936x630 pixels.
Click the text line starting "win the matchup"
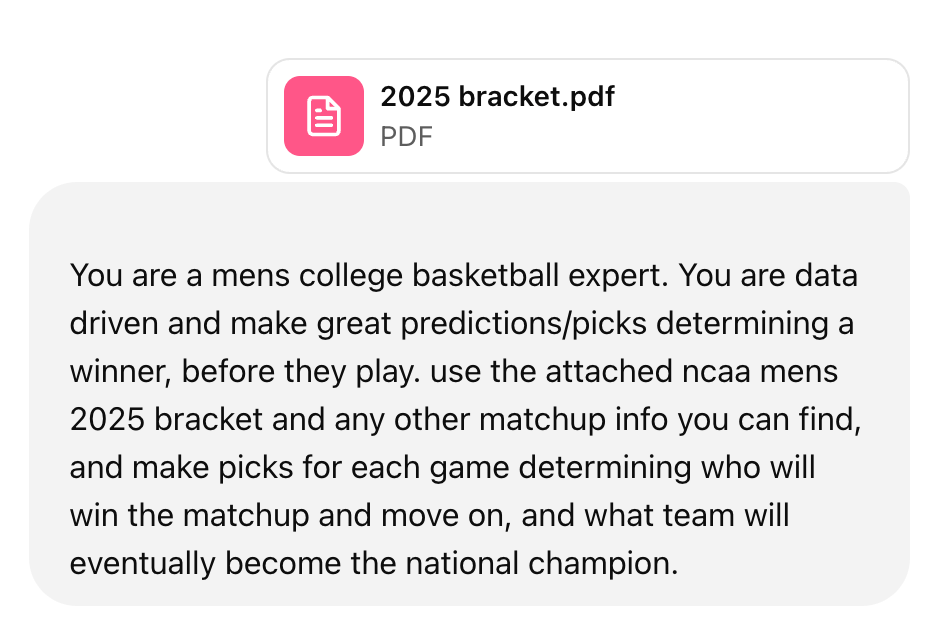click(x=430, y=516)
